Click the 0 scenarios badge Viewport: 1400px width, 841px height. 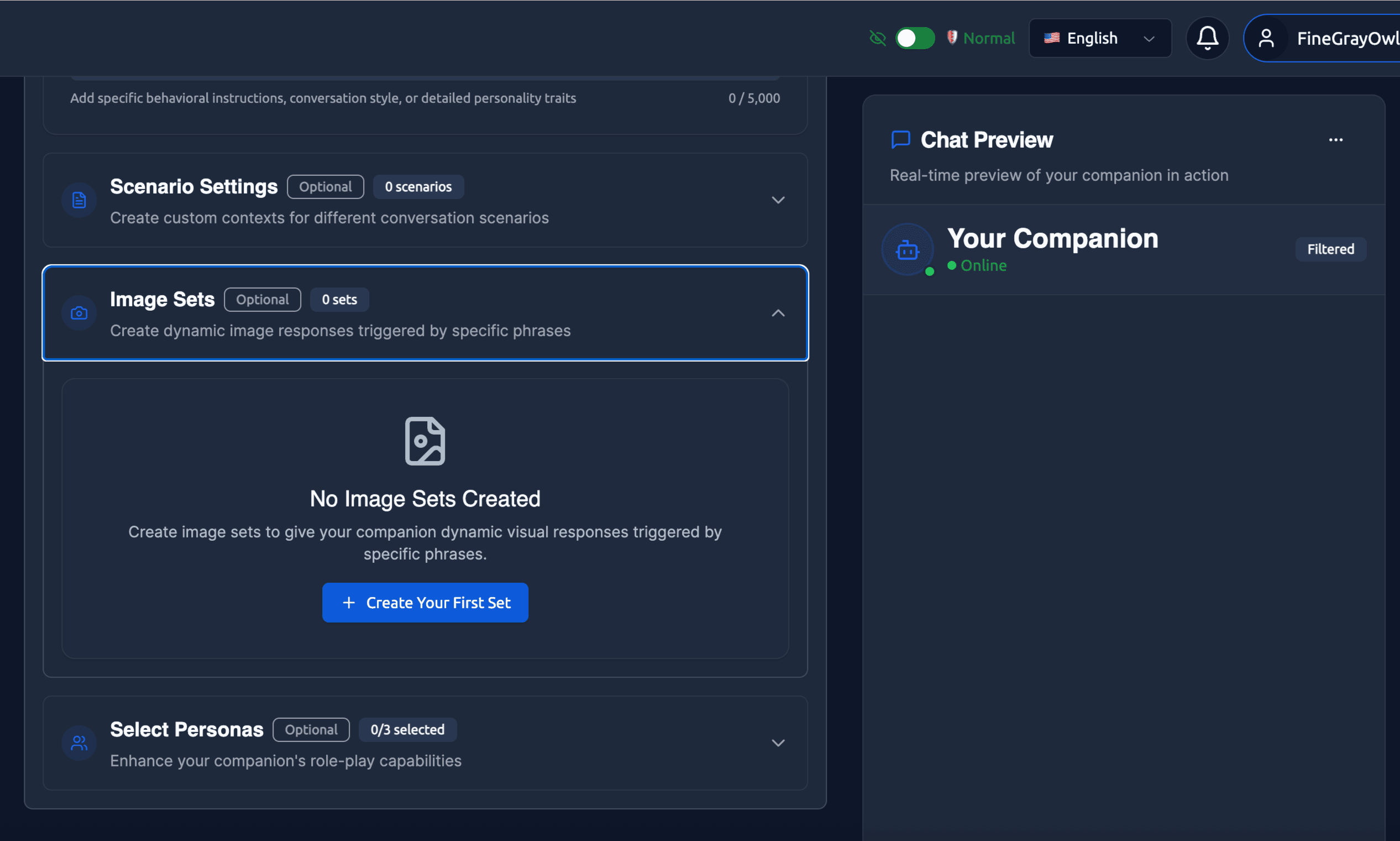[x=418, y=187]
